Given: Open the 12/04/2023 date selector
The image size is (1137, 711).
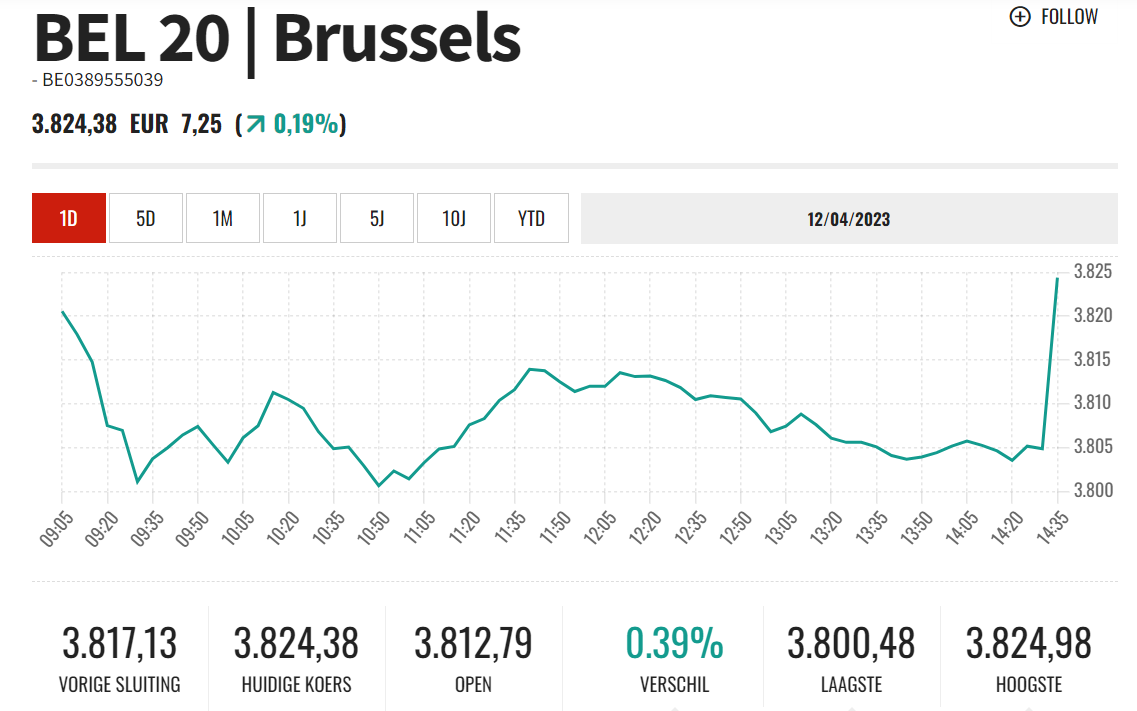Looking at the screenshot, I should click(848, 219).
